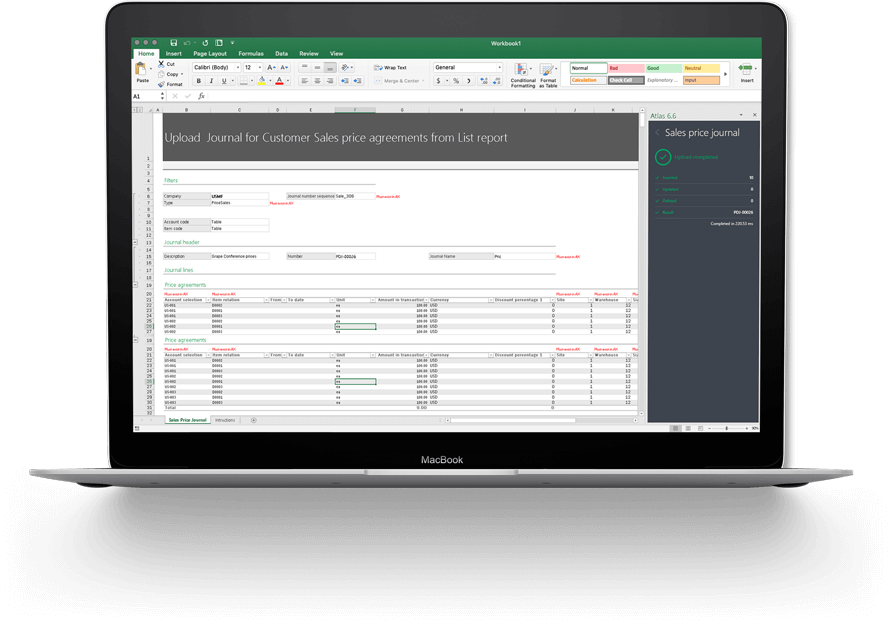
Task: Click the Copy icon in the ribbon
Action: (x=162, y=74)
